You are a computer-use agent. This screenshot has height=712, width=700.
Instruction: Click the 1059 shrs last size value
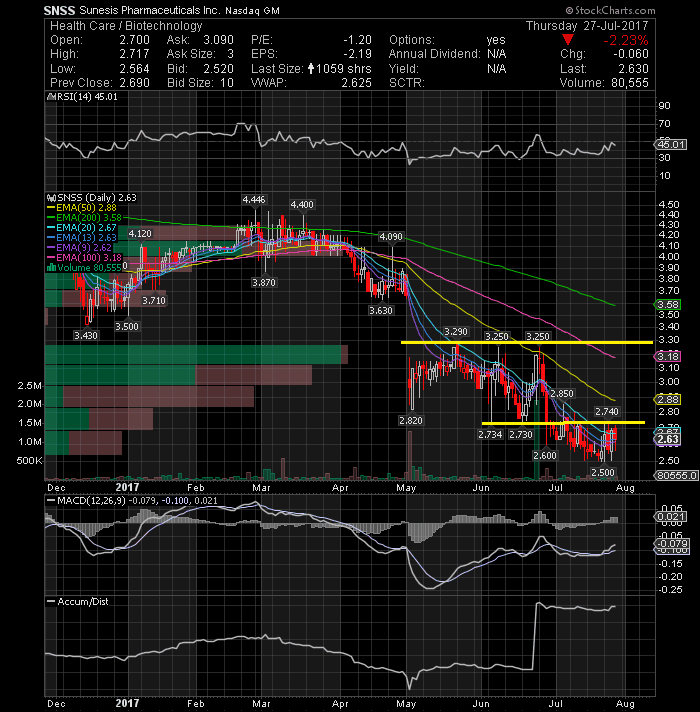344,69
